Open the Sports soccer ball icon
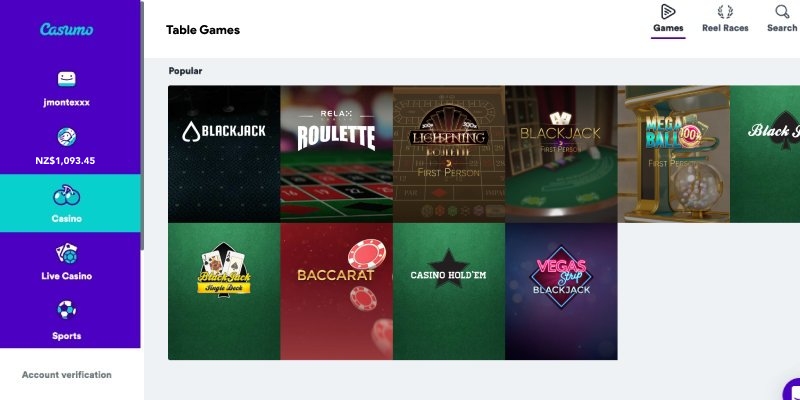 pos(66,310)
